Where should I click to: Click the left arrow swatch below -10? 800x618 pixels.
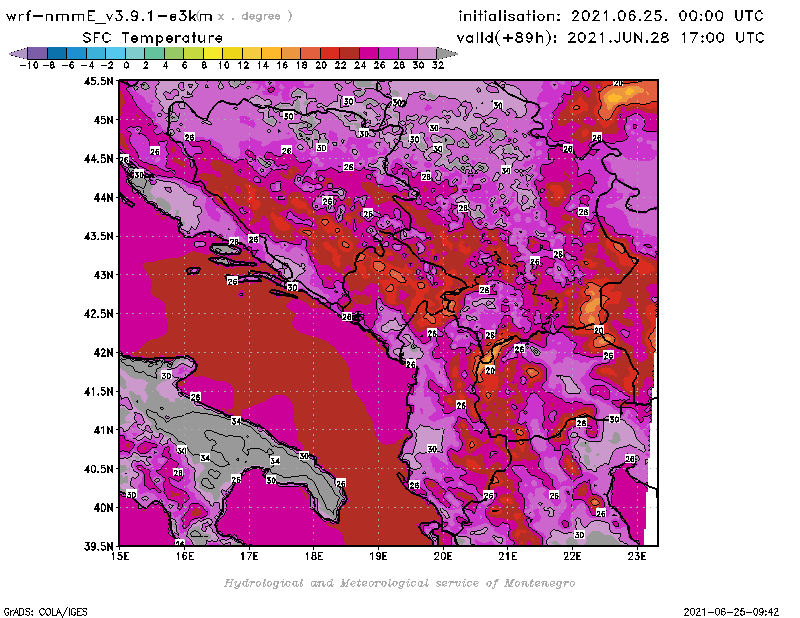pos(18,54)
